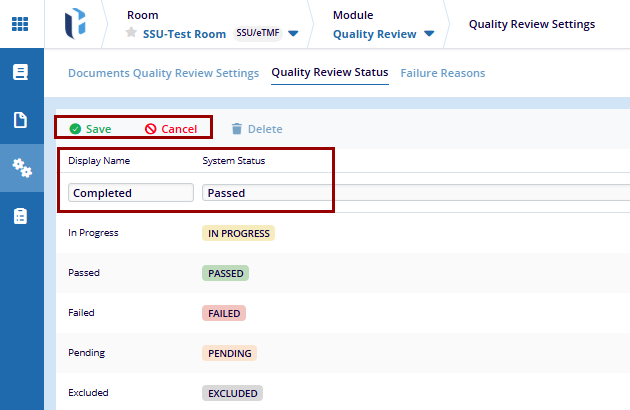Expand the Quality Review module dropdown
This screenshot has height=410, width=630.
(429, 34)
